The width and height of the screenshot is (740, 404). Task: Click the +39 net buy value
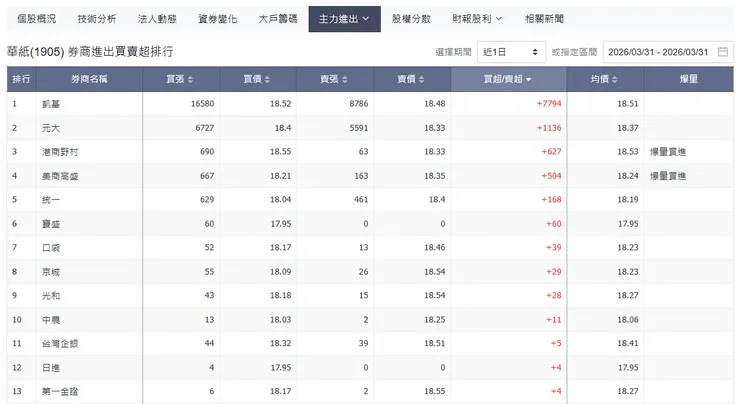tap(554, 247)
